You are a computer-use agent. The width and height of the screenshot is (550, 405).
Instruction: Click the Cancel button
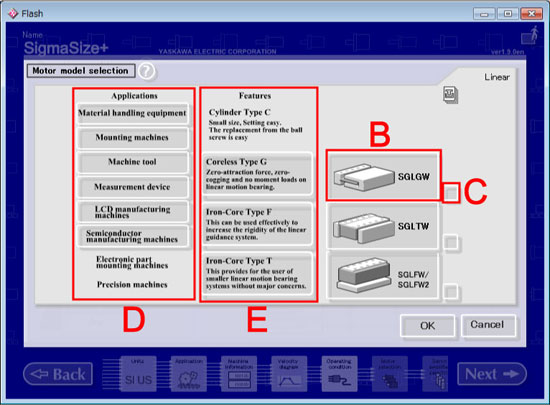tap(488, 325)
